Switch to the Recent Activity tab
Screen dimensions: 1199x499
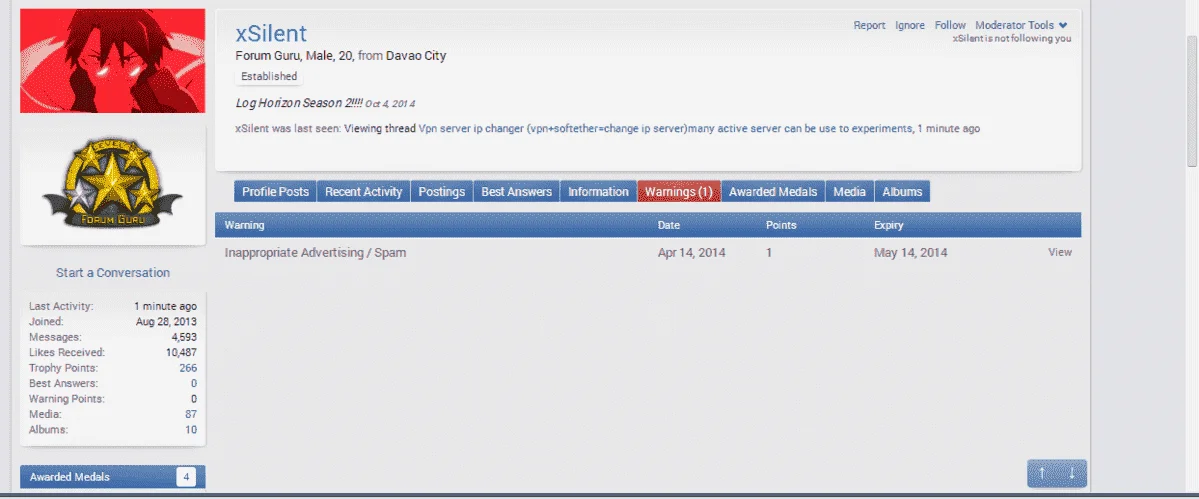point(363,191)
